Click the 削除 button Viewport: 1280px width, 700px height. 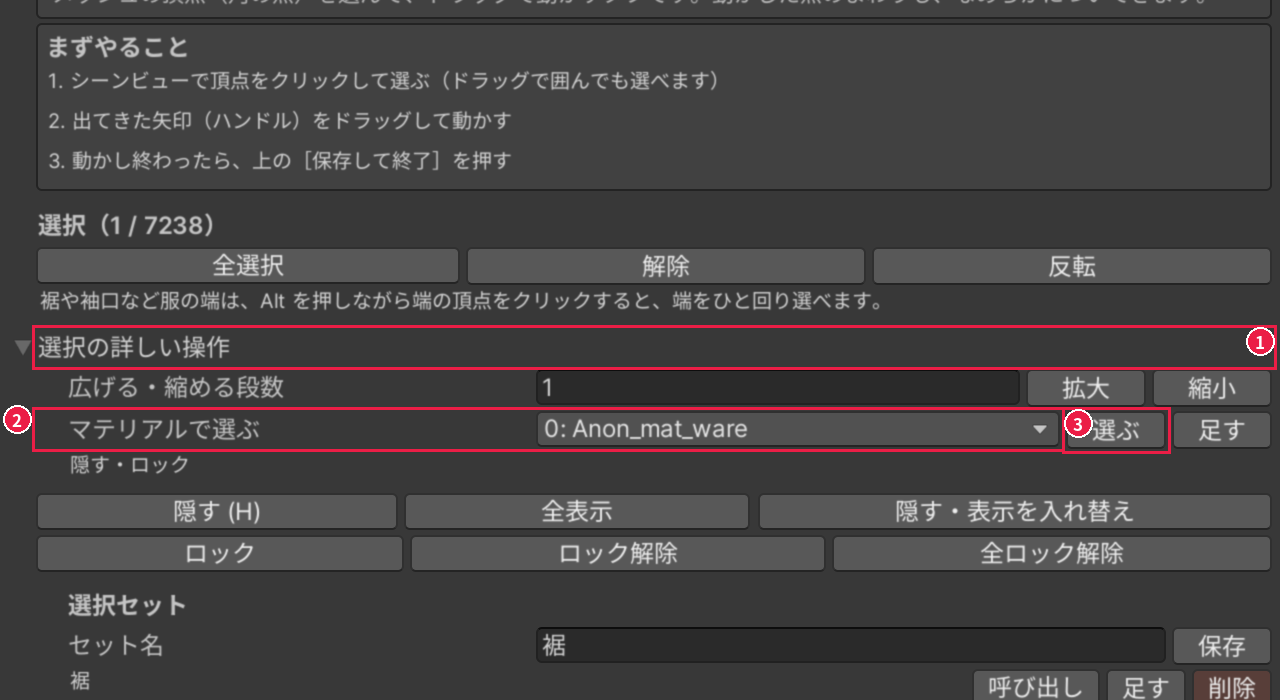pyautogui.click(x=1231, y=687)
